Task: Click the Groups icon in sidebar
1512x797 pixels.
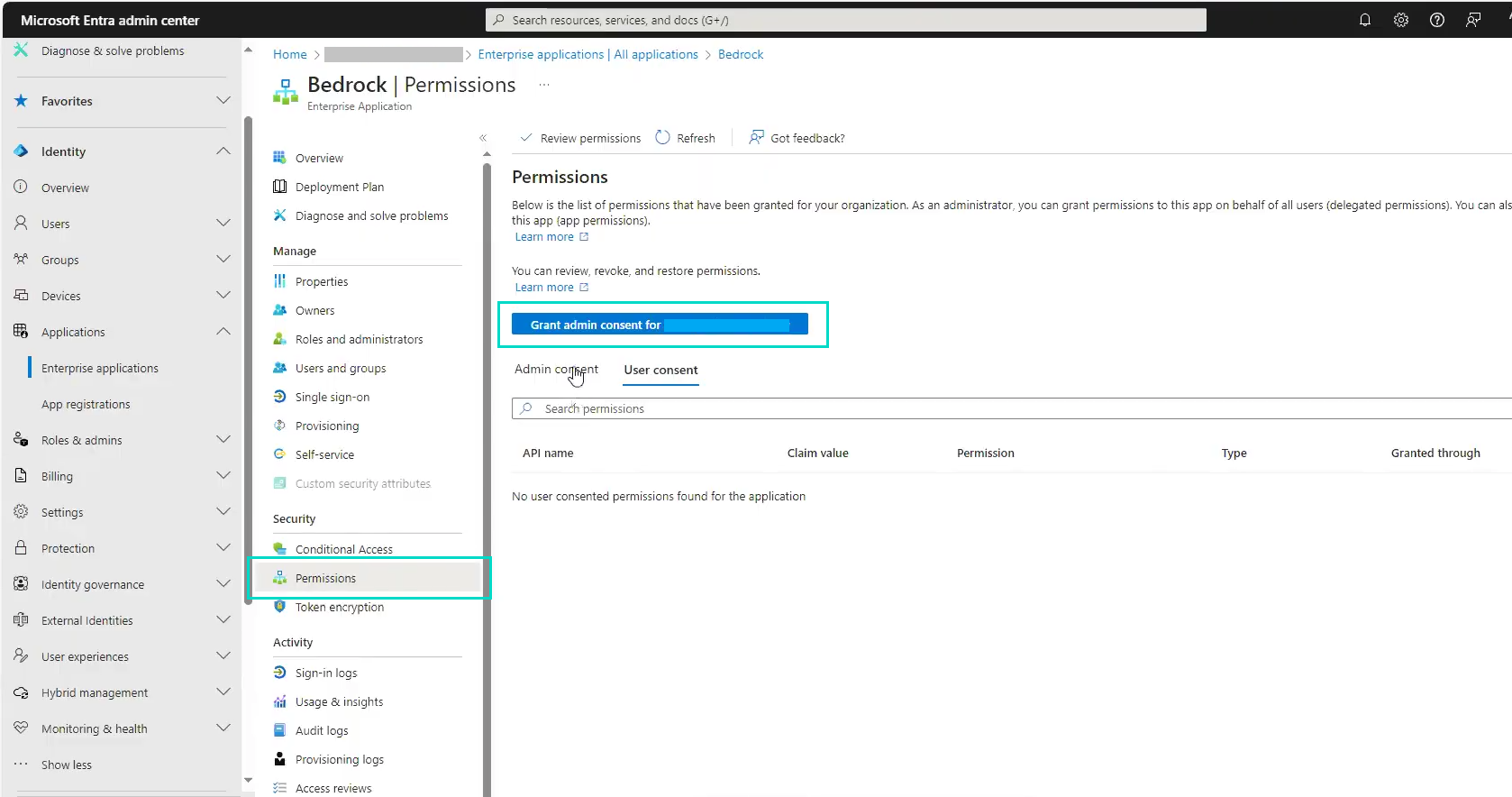Action: tap(21, 259)
